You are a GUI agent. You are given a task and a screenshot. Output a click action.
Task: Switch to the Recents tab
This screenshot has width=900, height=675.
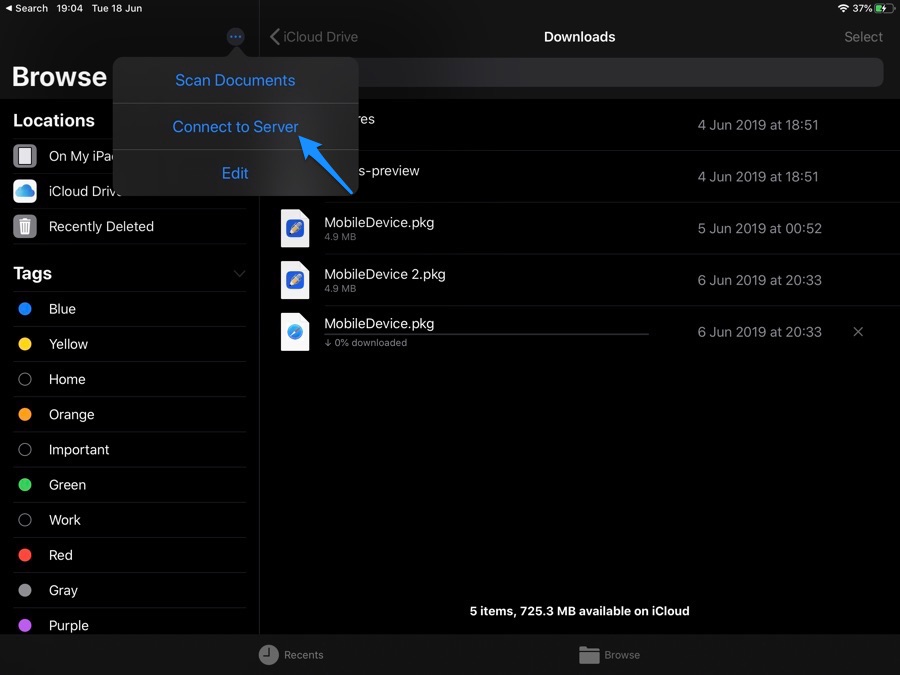coord(292,654)
